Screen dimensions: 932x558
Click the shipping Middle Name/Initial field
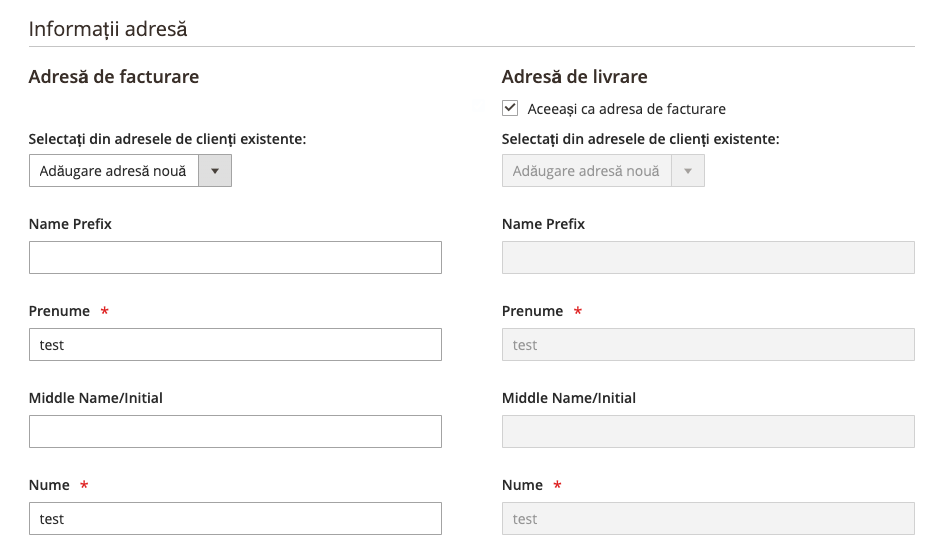709,431
